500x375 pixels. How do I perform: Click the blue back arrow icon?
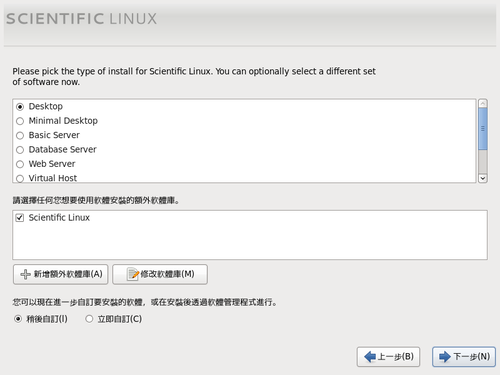370,357
